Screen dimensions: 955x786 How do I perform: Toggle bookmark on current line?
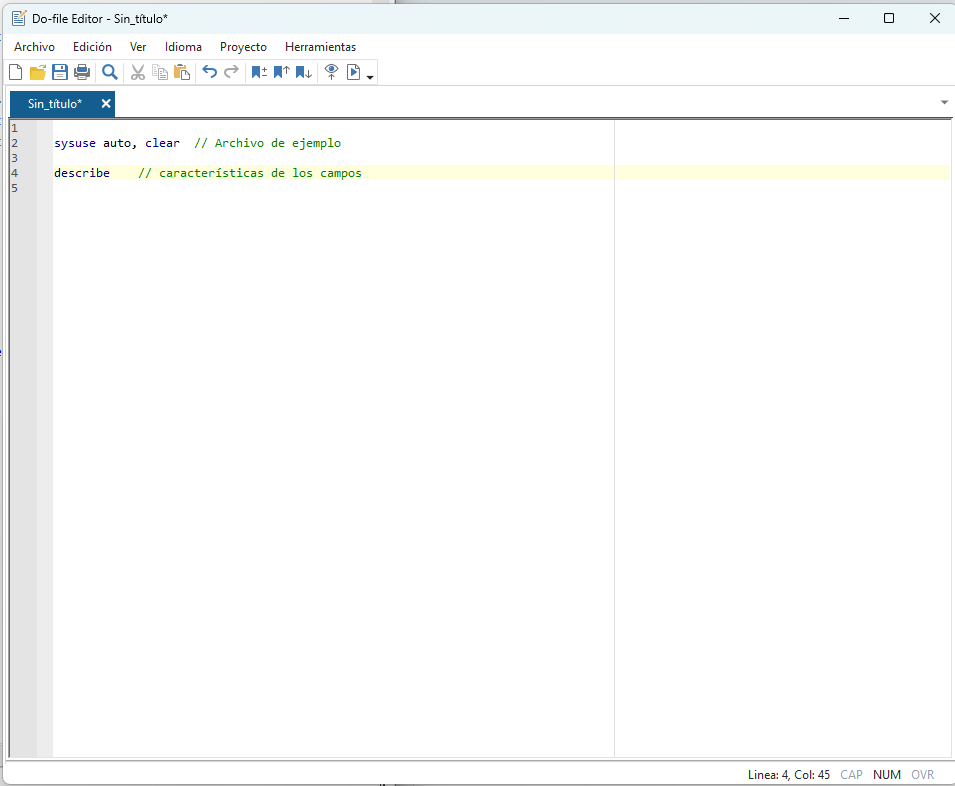point(259,72)
